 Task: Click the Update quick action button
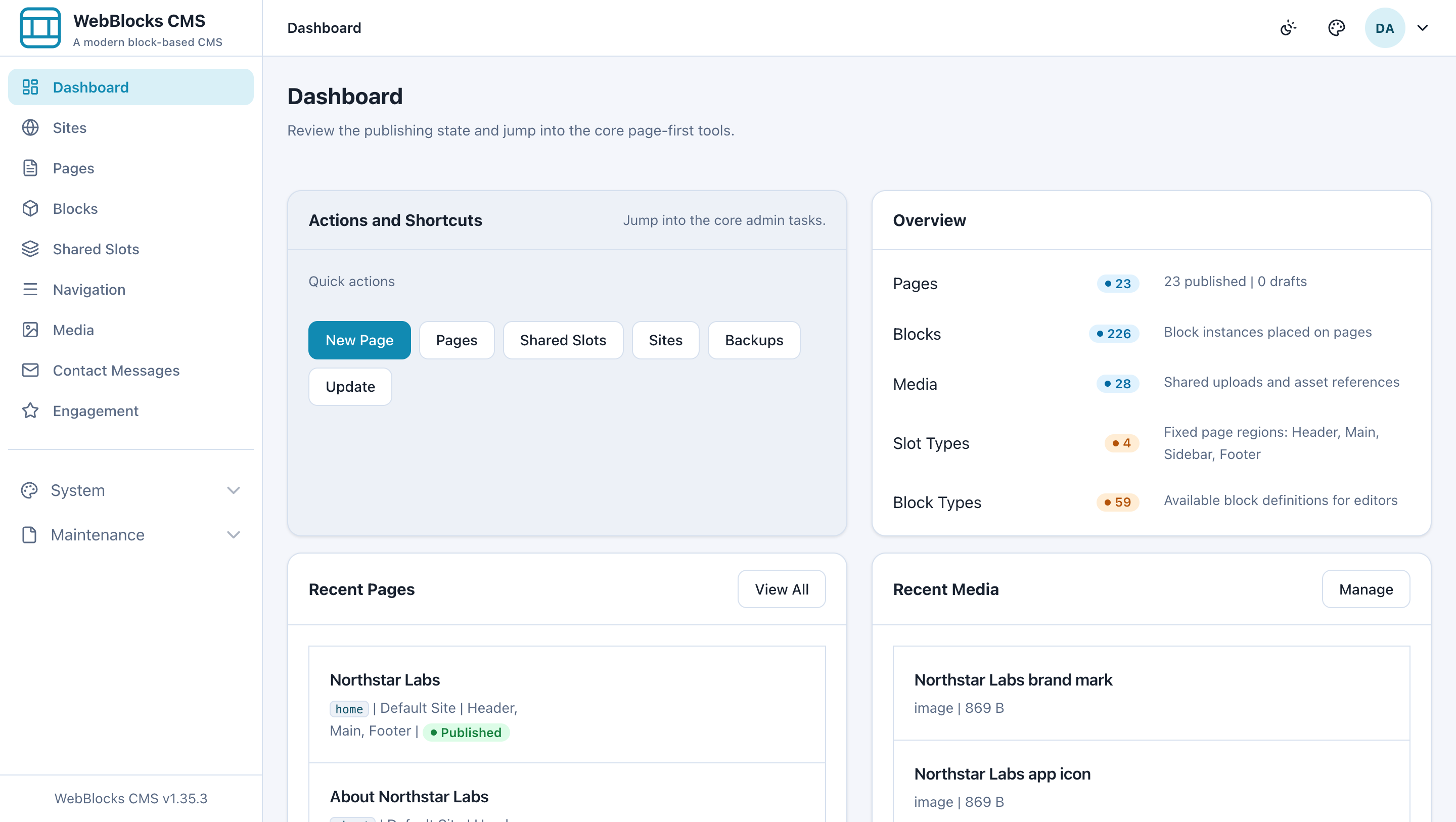point(350,387)
